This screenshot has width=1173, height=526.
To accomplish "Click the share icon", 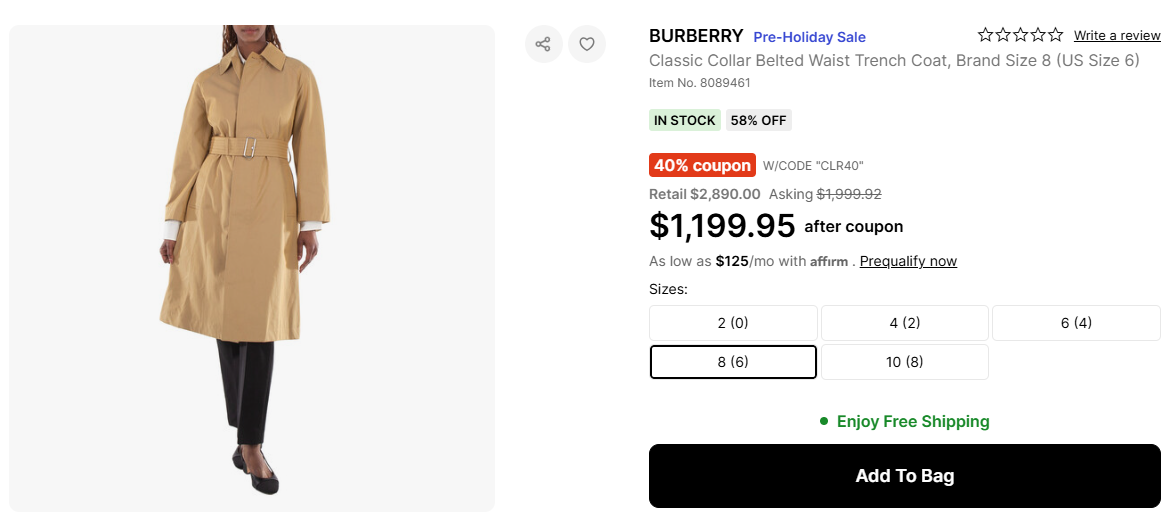I will [x=543, y=44].
